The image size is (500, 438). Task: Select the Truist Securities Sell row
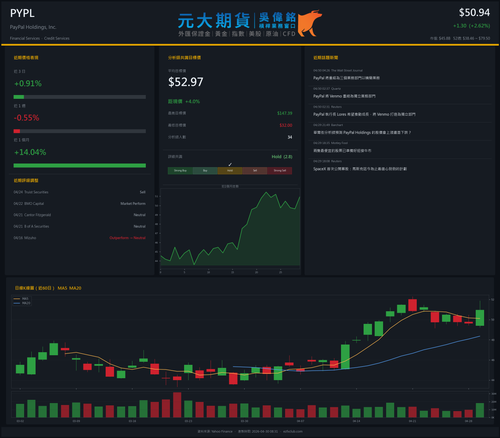click(80, 192)
